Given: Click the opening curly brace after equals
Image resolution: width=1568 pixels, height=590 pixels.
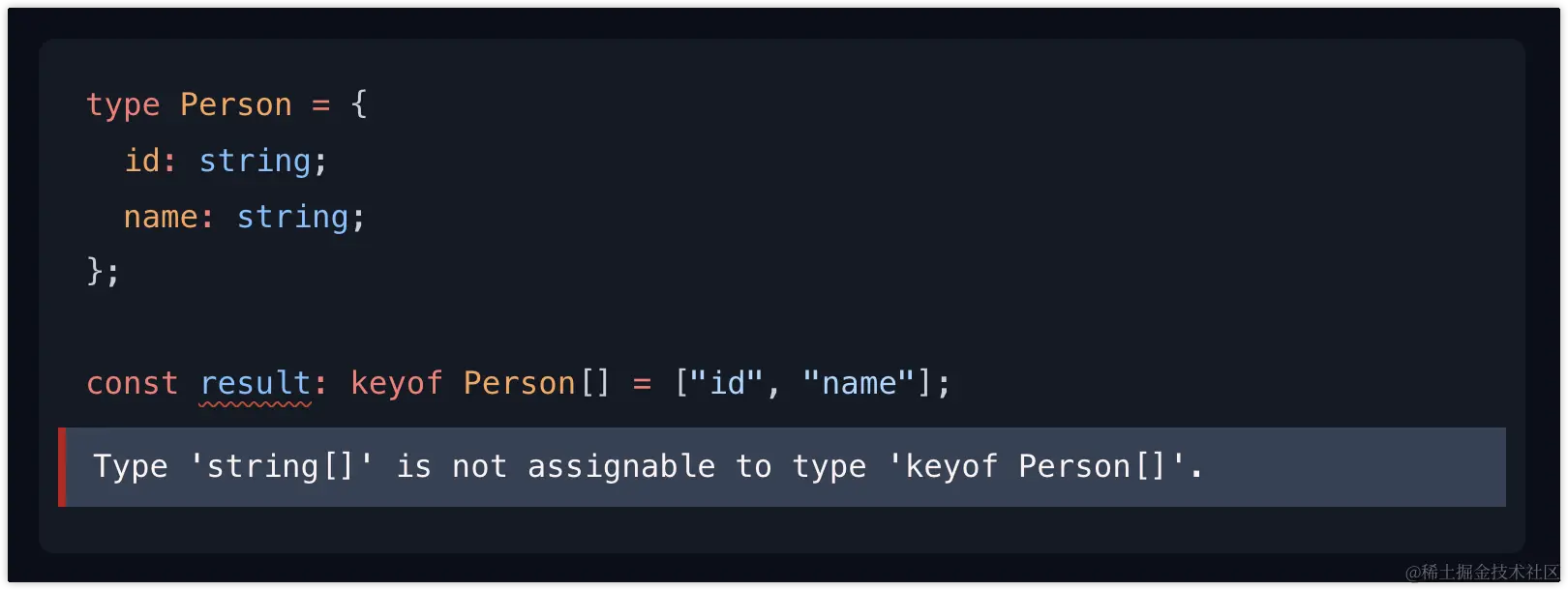Looking at the screenshot, I should click(359, 104).
